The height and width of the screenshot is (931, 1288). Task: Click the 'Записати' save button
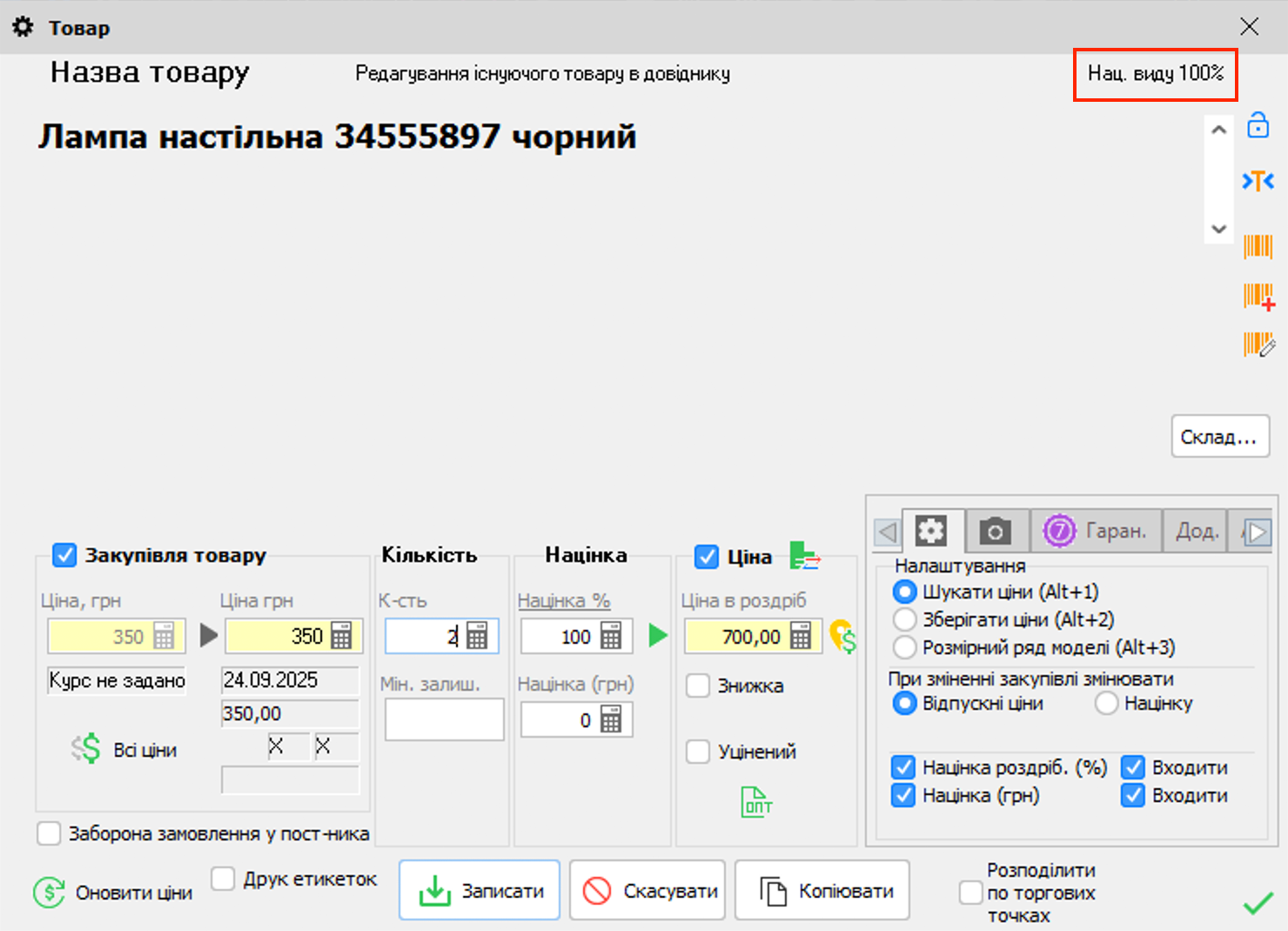coord(480,889)
